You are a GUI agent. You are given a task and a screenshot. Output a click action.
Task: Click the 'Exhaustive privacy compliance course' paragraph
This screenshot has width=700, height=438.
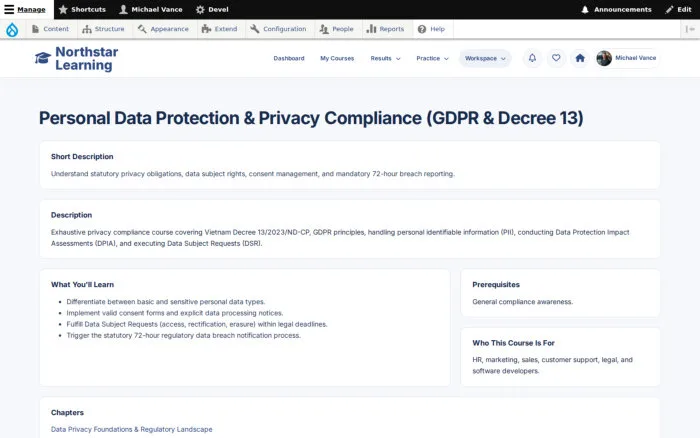340,238
